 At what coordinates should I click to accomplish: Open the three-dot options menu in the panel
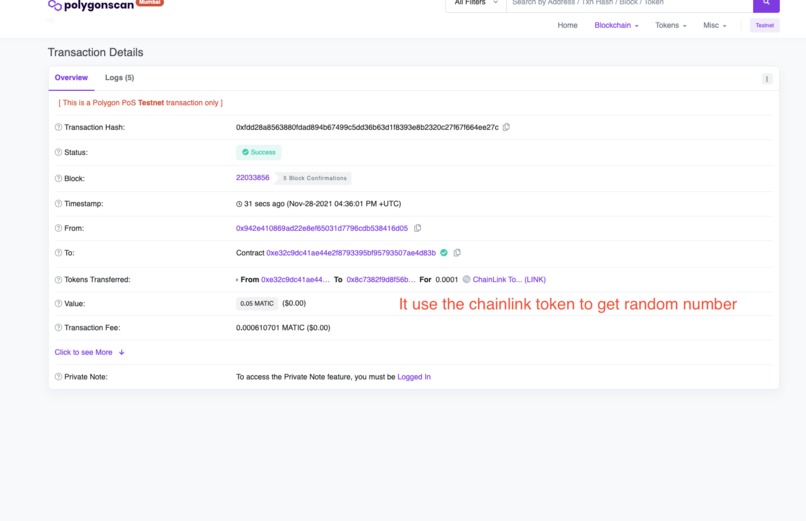pyautogui.click(x=766, y=79)
